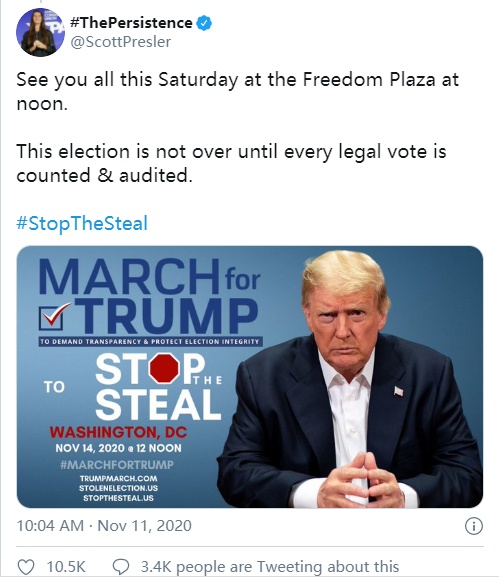This screenshot has height=578, width=499.
Task: Click the #ThePersistence display name
Action: (x=131, y=23)
